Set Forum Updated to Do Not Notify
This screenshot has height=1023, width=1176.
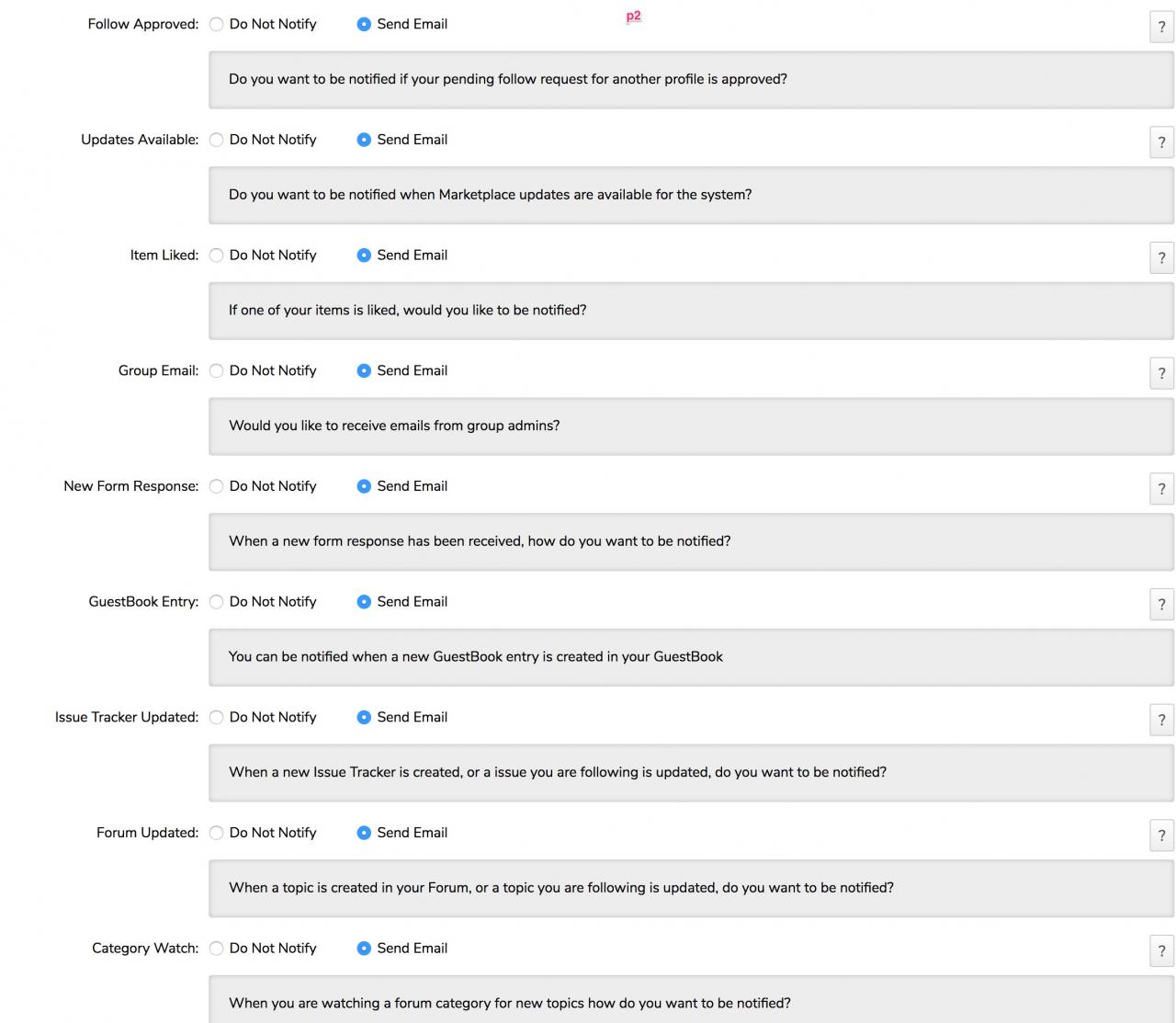[x=217, y=833]
